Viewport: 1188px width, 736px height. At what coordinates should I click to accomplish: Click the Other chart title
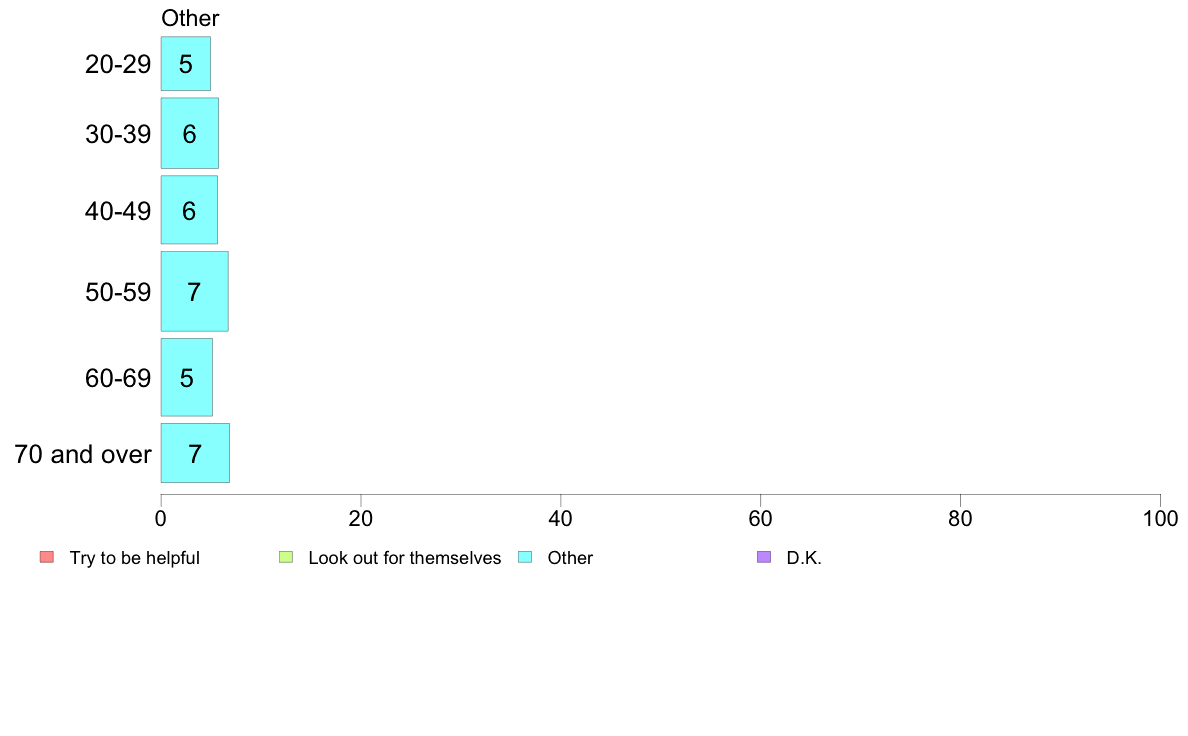[190, 18]
